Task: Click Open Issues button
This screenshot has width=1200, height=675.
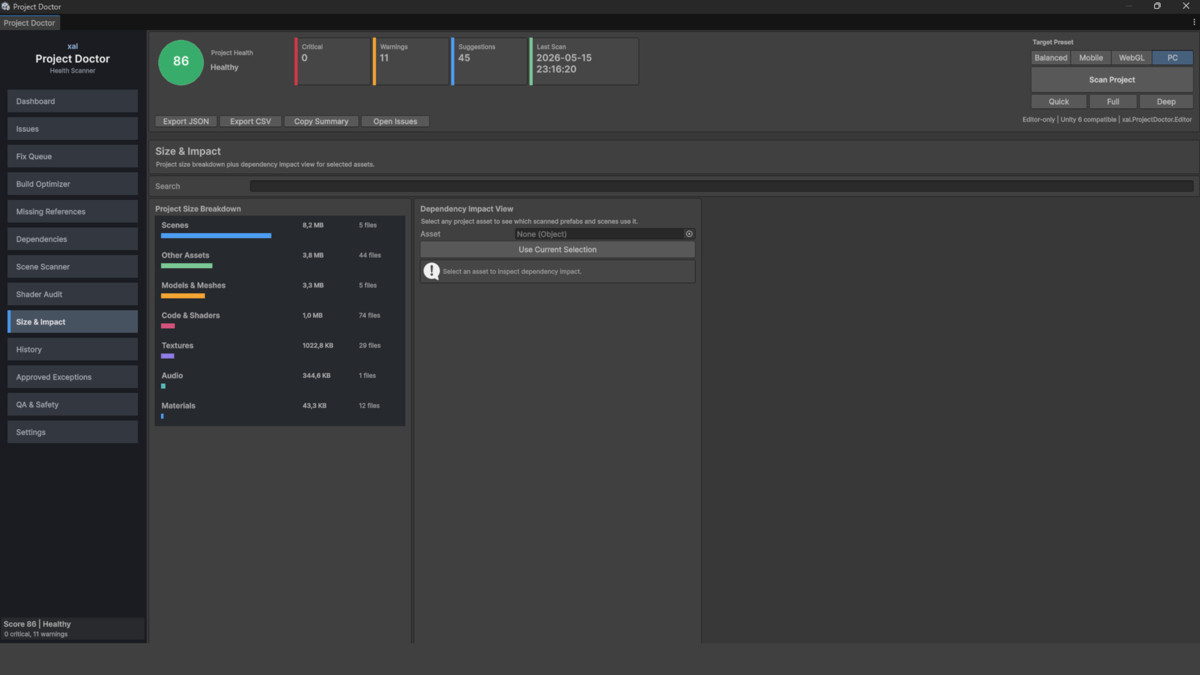Action: (395, 121)
